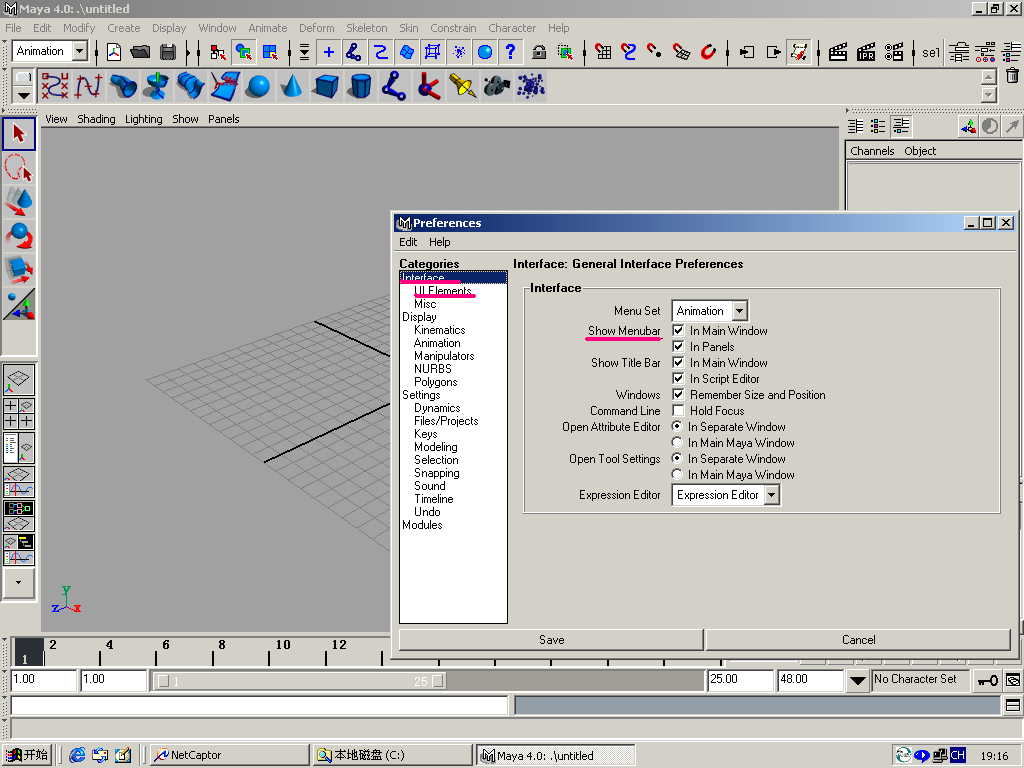Toggle Show Title Bar In Main Window

click(x=679, y=362)
